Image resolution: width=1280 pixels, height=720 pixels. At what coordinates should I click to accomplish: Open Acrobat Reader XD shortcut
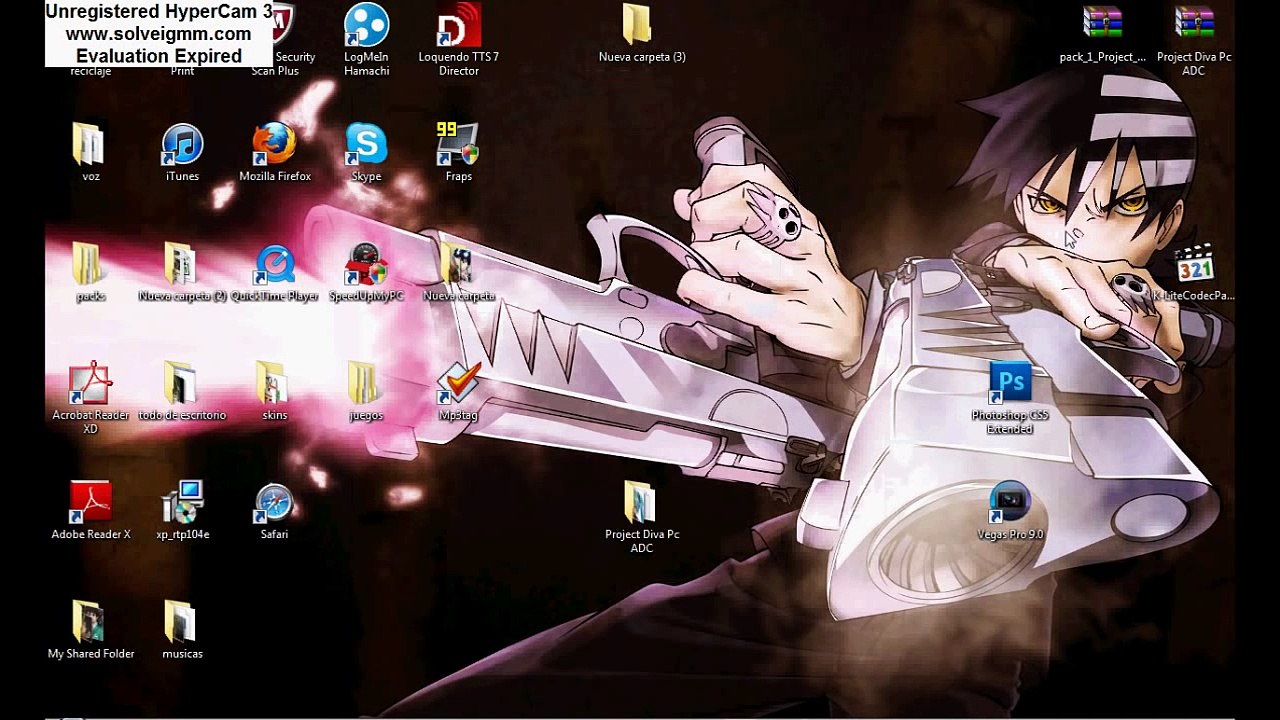[x=90, y=383]
